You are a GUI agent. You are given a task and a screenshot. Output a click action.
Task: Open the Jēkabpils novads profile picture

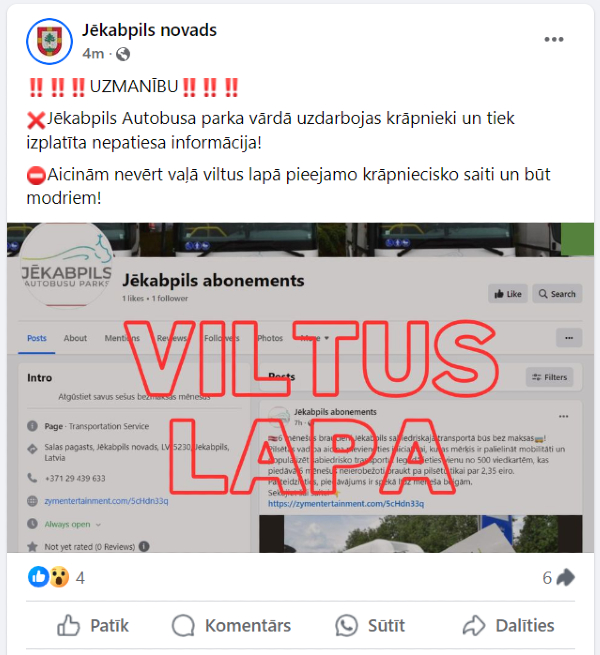49,41
